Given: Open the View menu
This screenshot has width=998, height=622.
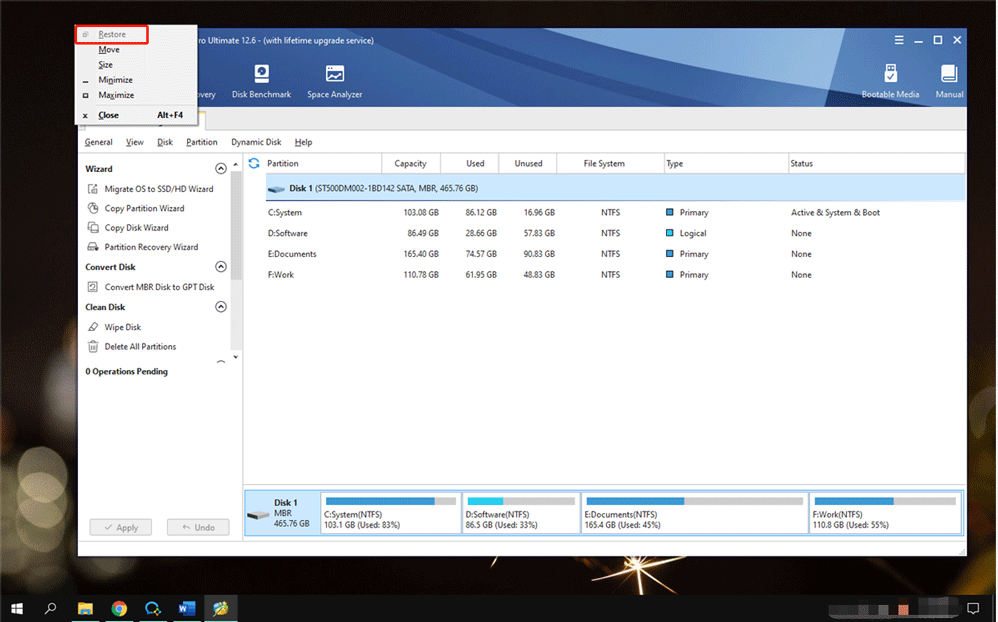Looking at the screenshot, I should point(134,142).
